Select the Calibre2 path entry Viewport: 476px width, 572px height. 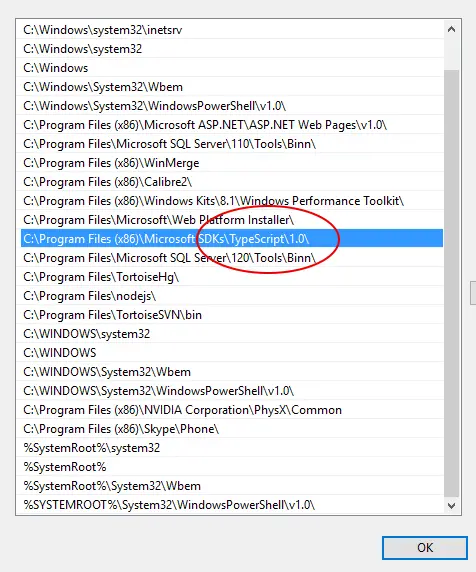click(x=232, y=182)
